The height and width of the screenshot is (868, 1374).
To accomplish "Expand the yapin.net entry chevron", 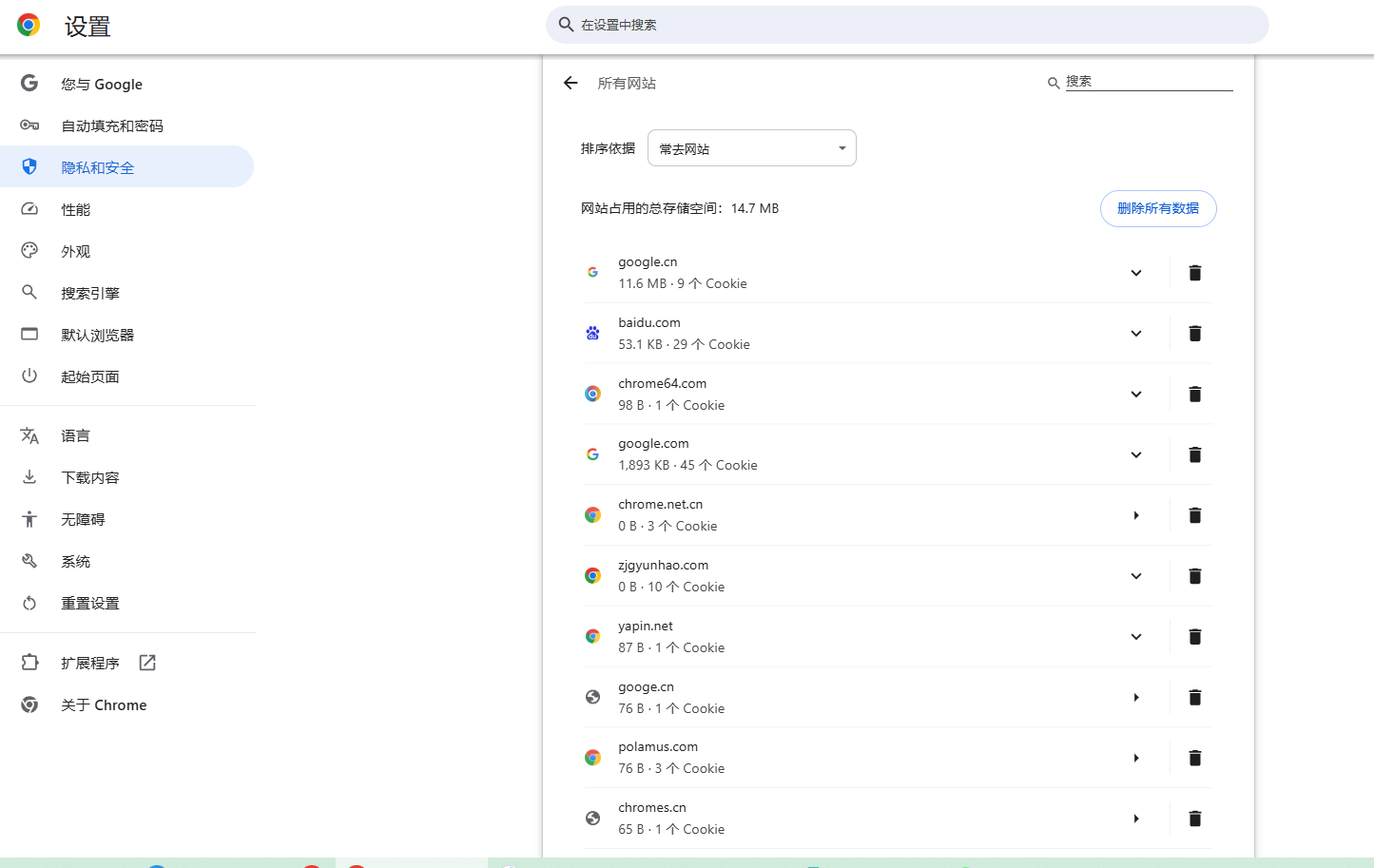I will pos(1136,637).
